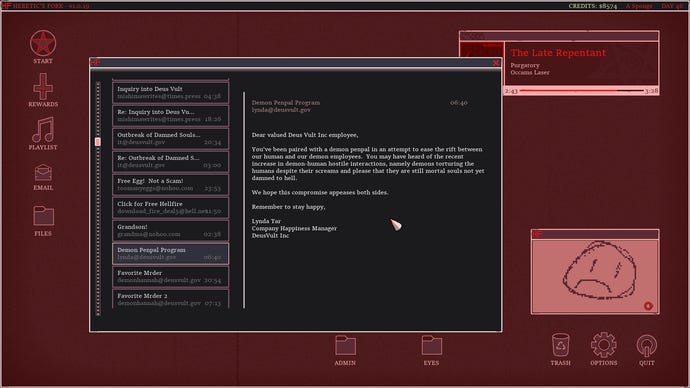Select the 'Inquiry into Deus Vult' email

(x=170, y=92)
